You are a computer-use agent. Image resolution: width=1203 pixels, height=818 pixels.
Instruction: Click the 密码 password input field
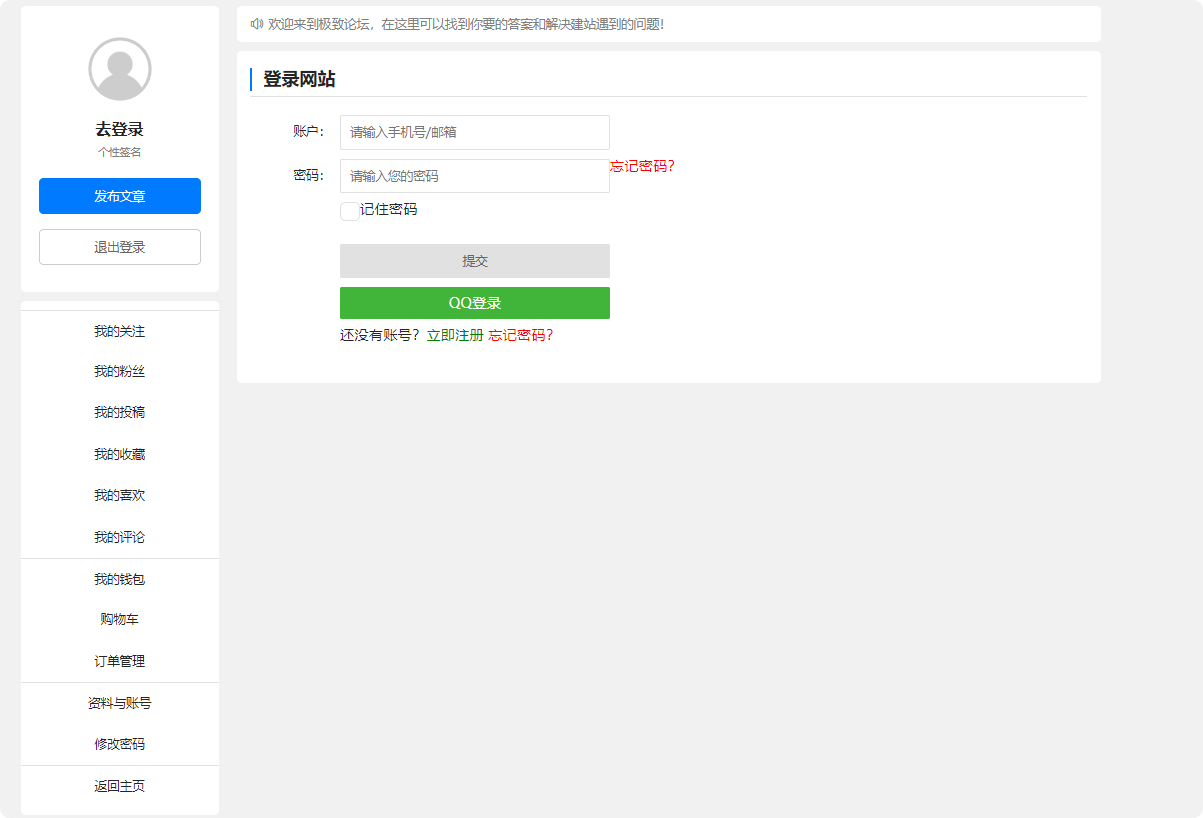[x=474, y=176]
